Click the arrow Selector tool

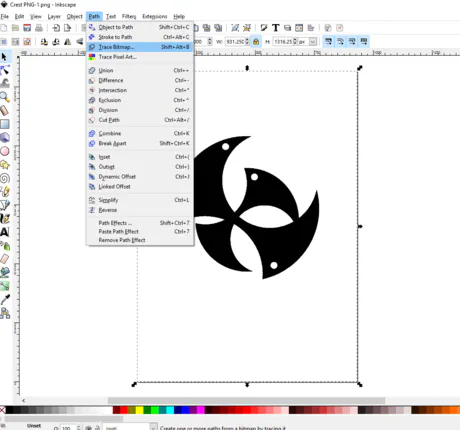5,57
